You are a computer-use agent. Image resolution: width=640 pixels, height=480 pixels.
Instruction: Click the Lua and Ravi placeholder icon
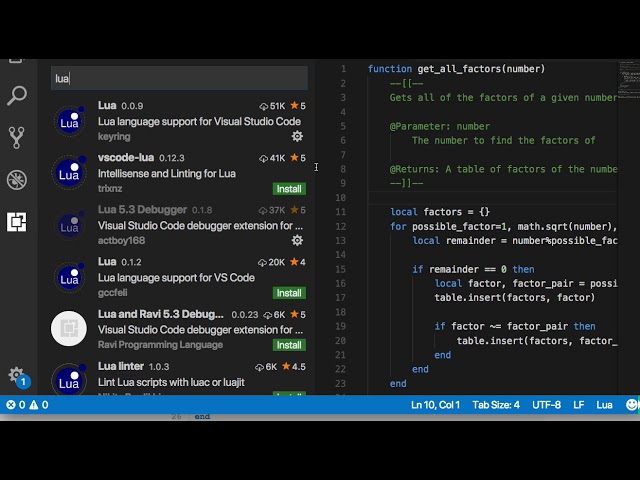pos(69,329)
